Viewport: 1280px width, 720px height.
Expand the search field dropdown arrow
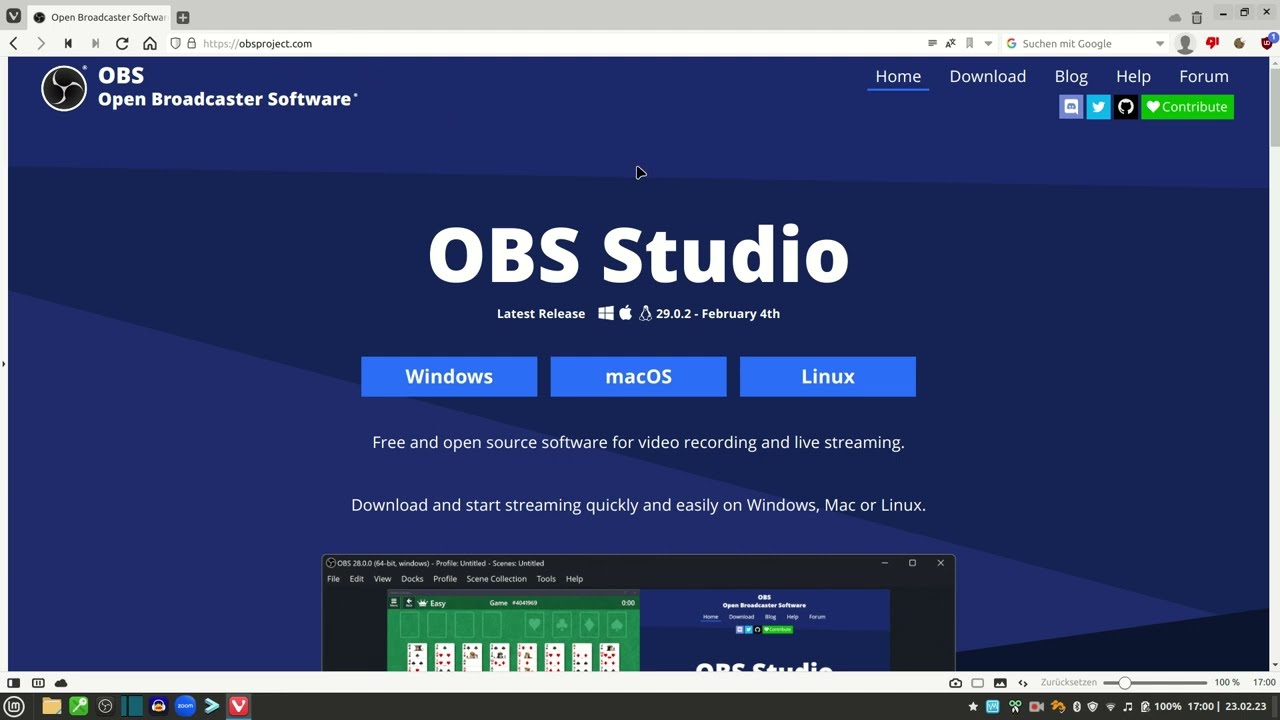(1160, 43)
